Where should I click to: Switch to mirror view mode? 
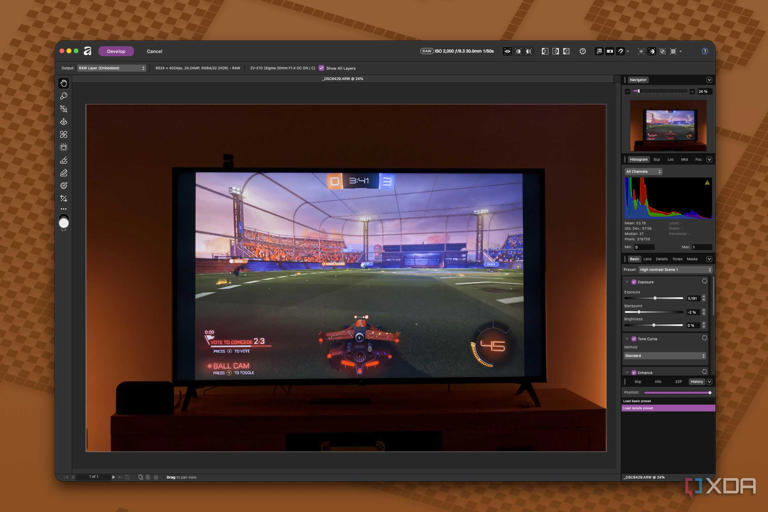(x=528, y=51)
